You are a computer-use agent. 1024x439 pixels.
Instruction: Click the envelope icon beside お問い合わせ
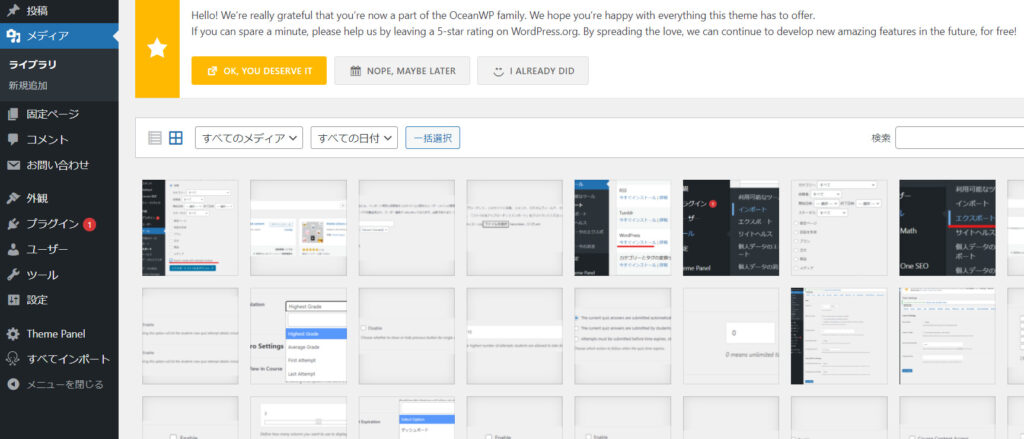[x=13, y=165]
